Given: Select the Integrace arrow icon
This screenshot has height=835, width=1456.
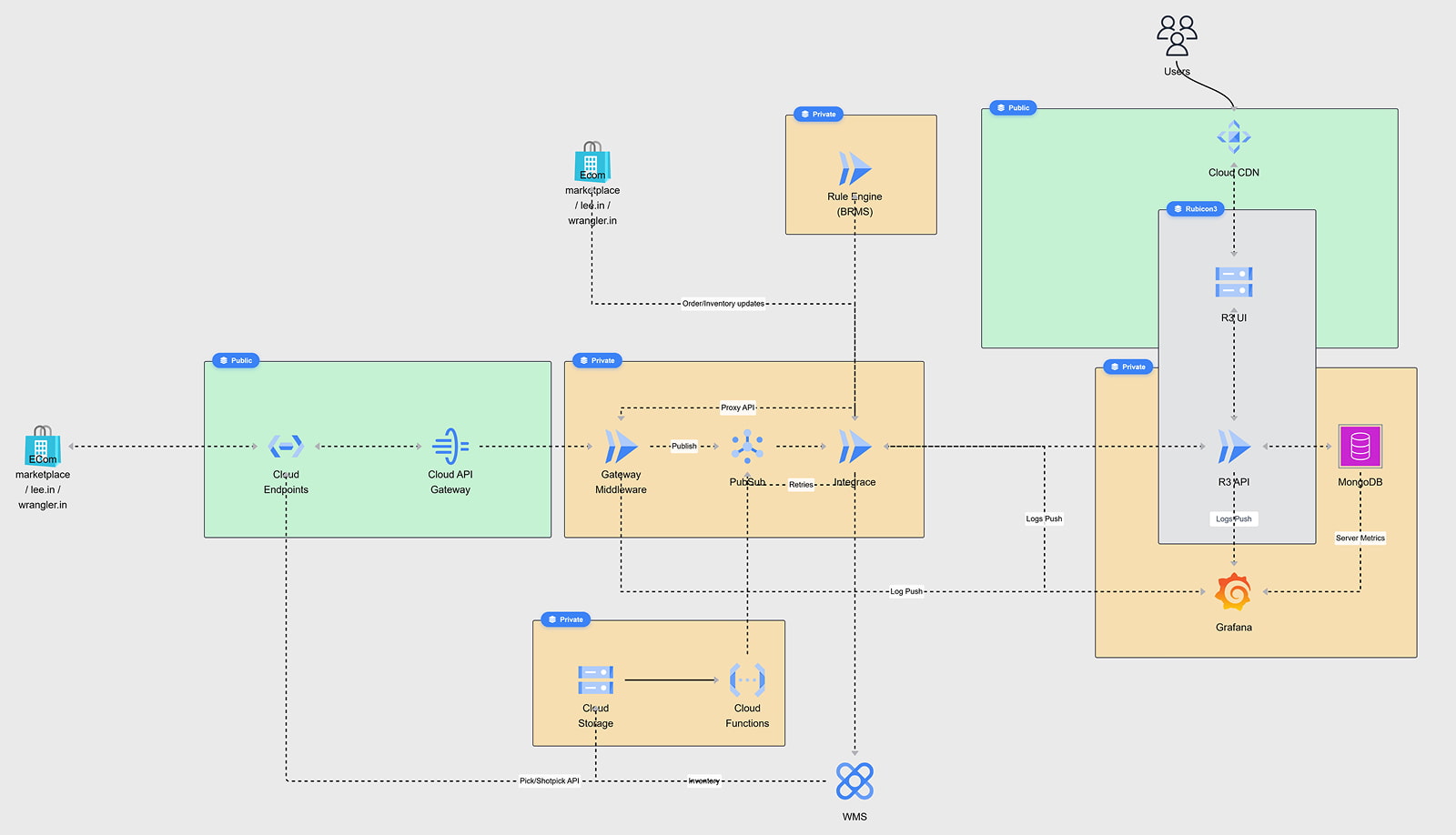Looking at the screenshot, I should point(854,447).
